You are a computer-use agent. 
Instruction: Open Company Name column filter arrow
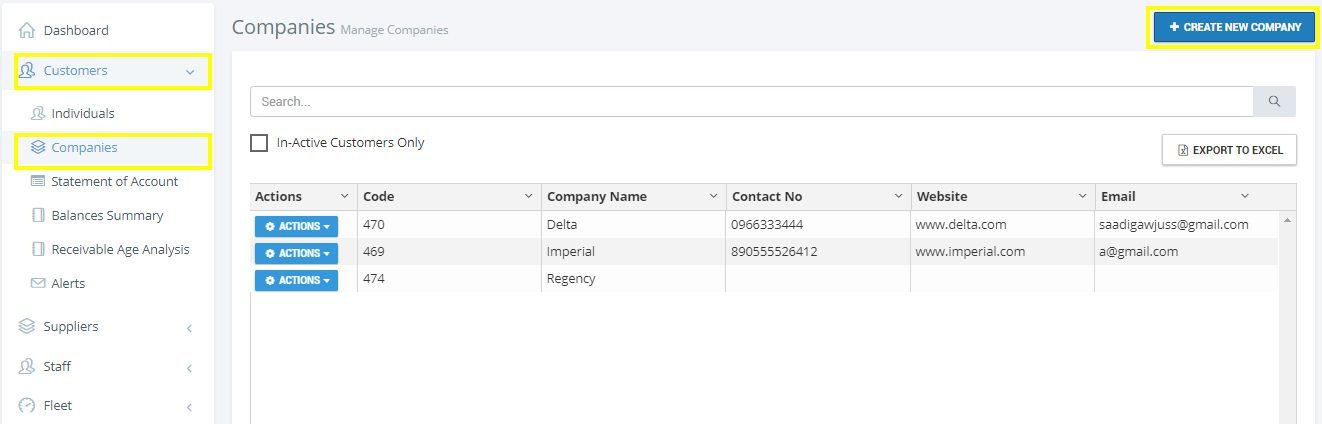point(713,196)
